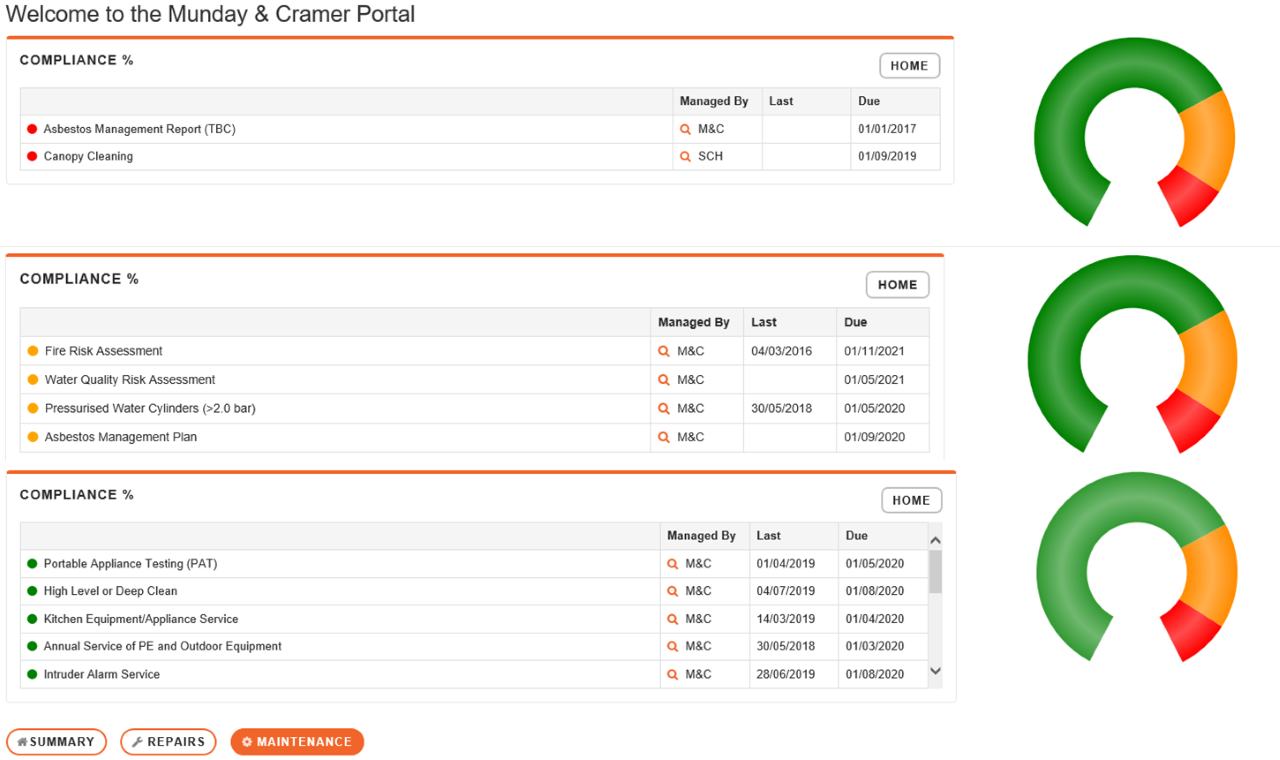The image size is (1280, 760).
Task: Click red segment of the bottom donut chart
Action: [1192, 630]
